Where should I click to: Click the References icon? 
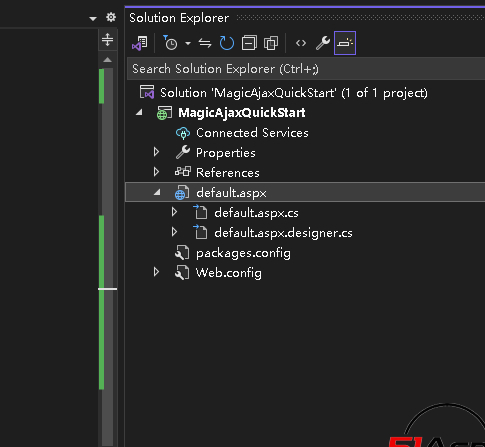coord(183,172)
